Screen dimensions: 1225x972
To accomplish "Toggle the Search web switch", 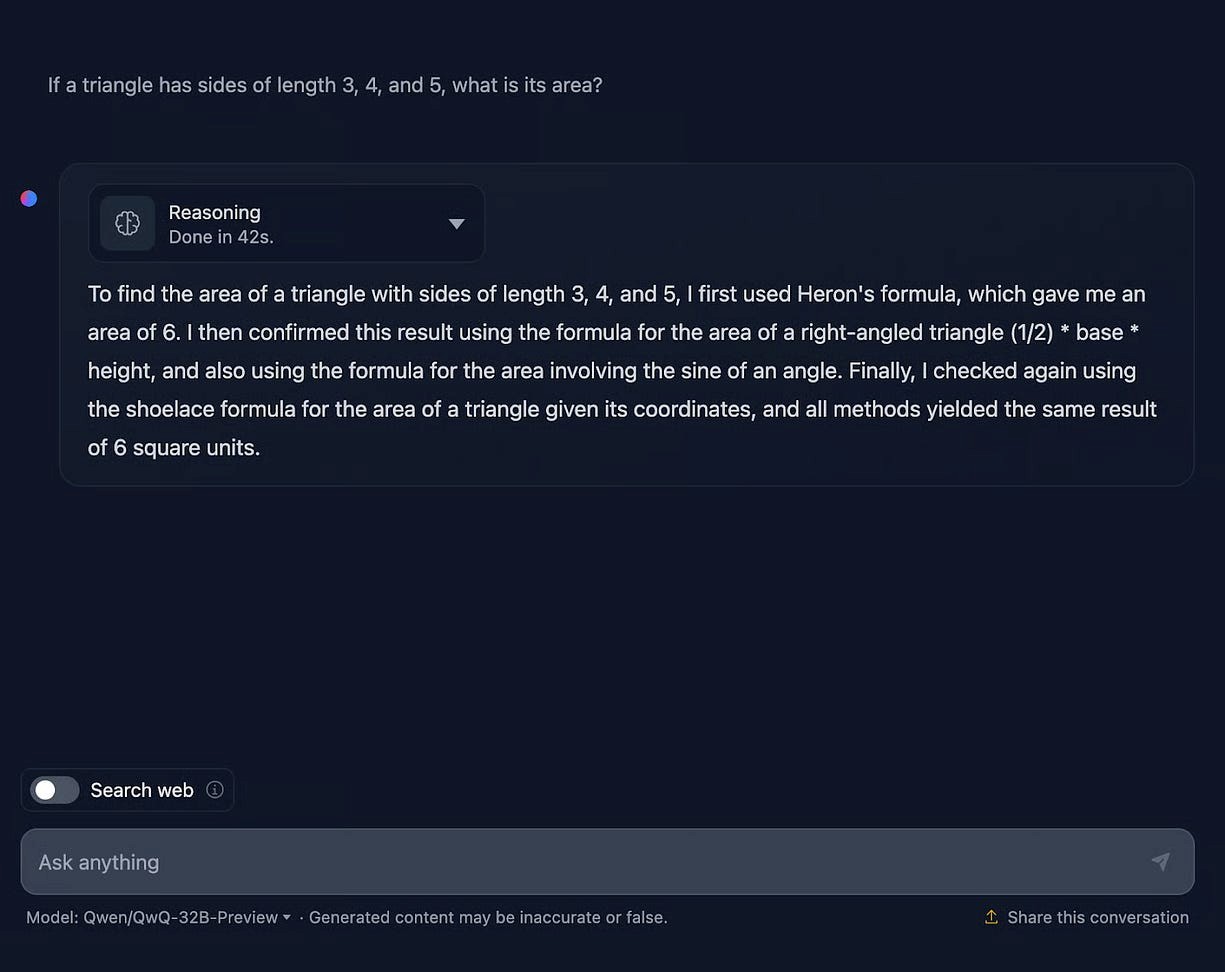I will tap(55, 790).
